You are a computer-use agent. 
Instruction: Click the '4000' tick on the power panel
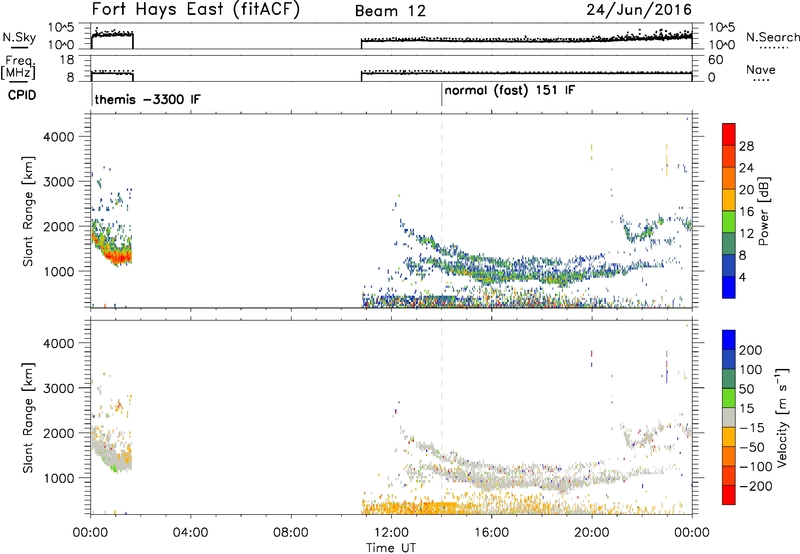point(58,136)
